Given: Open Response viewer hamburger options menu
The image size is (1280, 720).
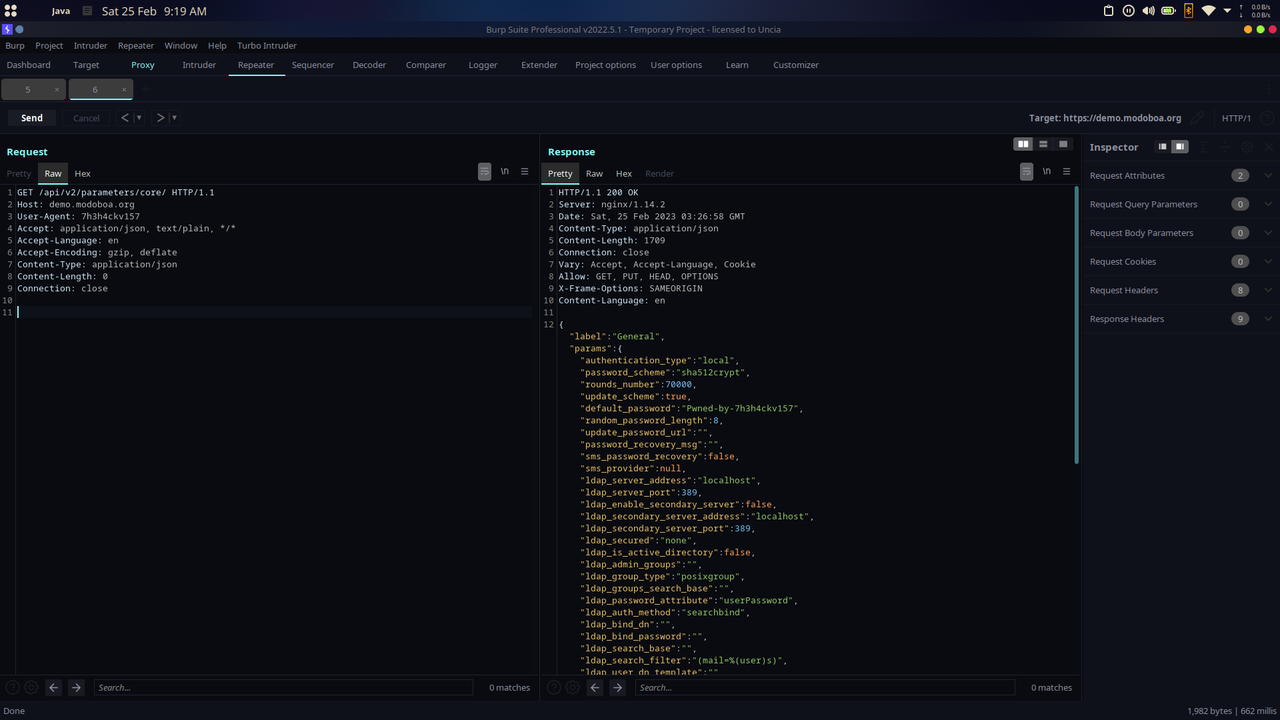Looking at the screenshot, I should pos(1066,172).
